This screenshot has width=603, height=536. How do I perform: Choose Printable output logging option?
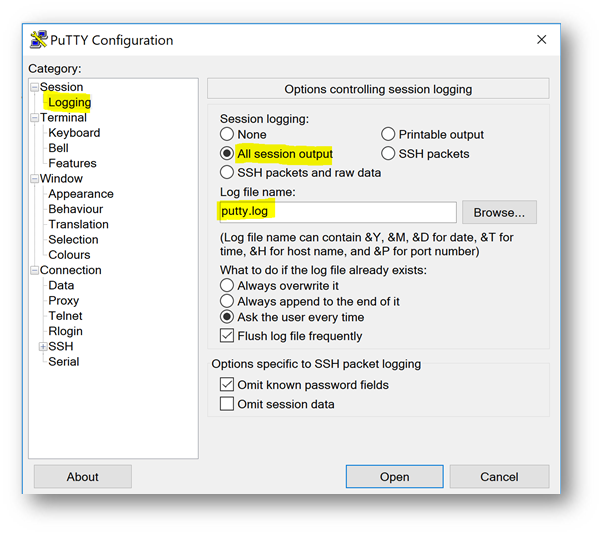click(x=388, y=134)
